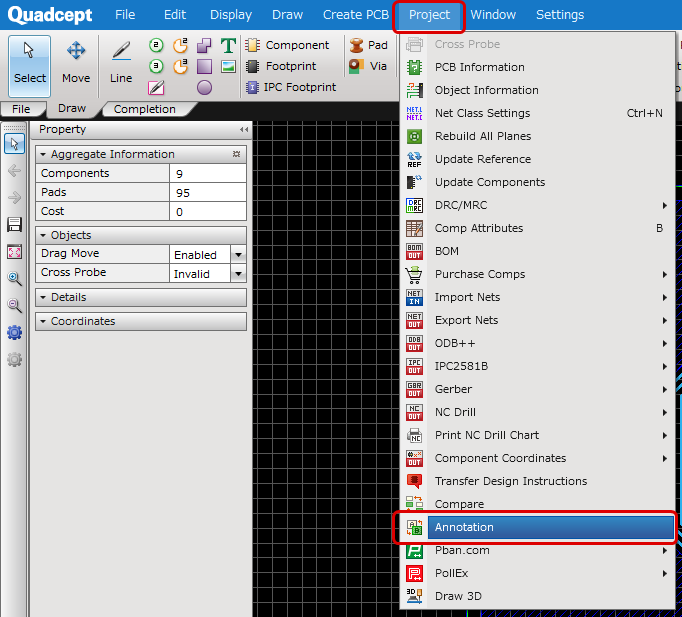The width and height of the screenshot is (682, 617).
Task: Open the NC Drill submenu
Action: (x=537, y=412)
